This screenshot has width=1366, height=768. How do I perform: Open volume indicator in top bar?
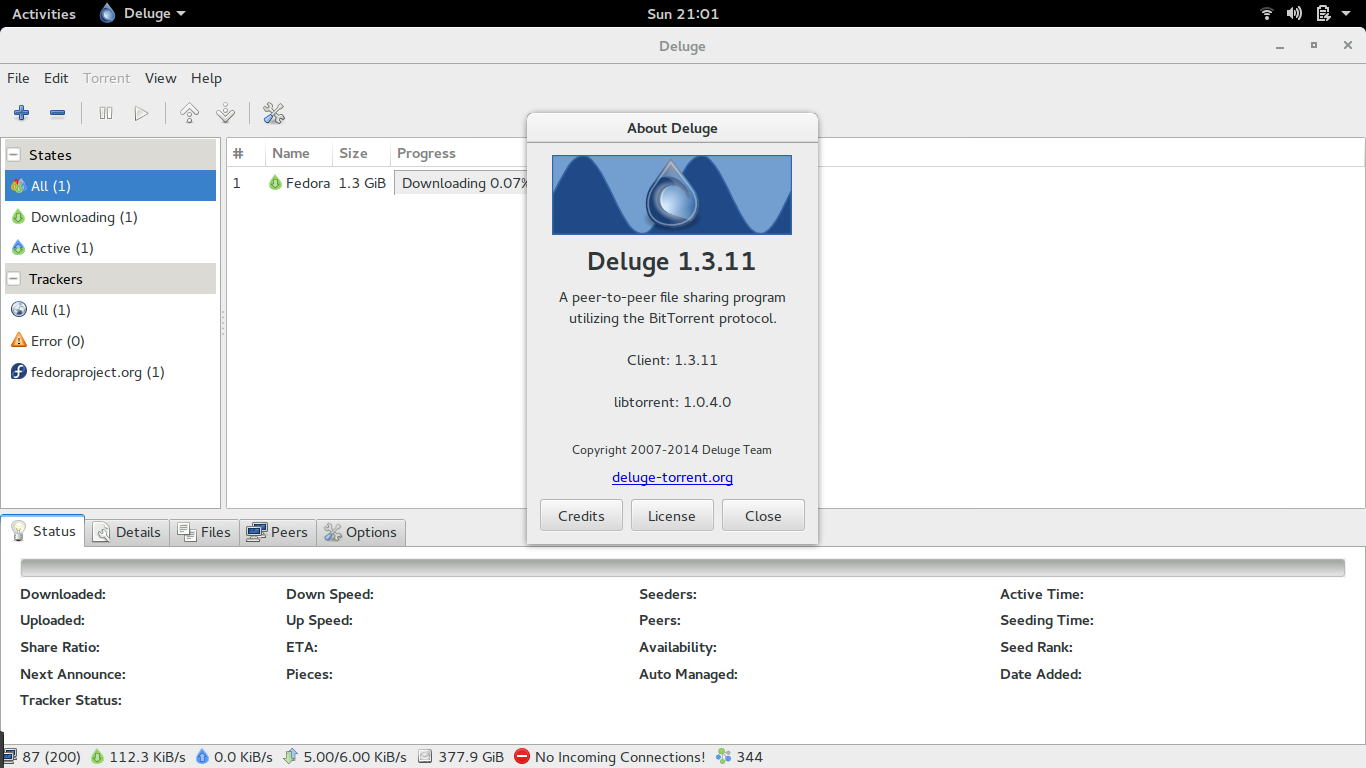pyautogui.click(x=1295, y=14)
